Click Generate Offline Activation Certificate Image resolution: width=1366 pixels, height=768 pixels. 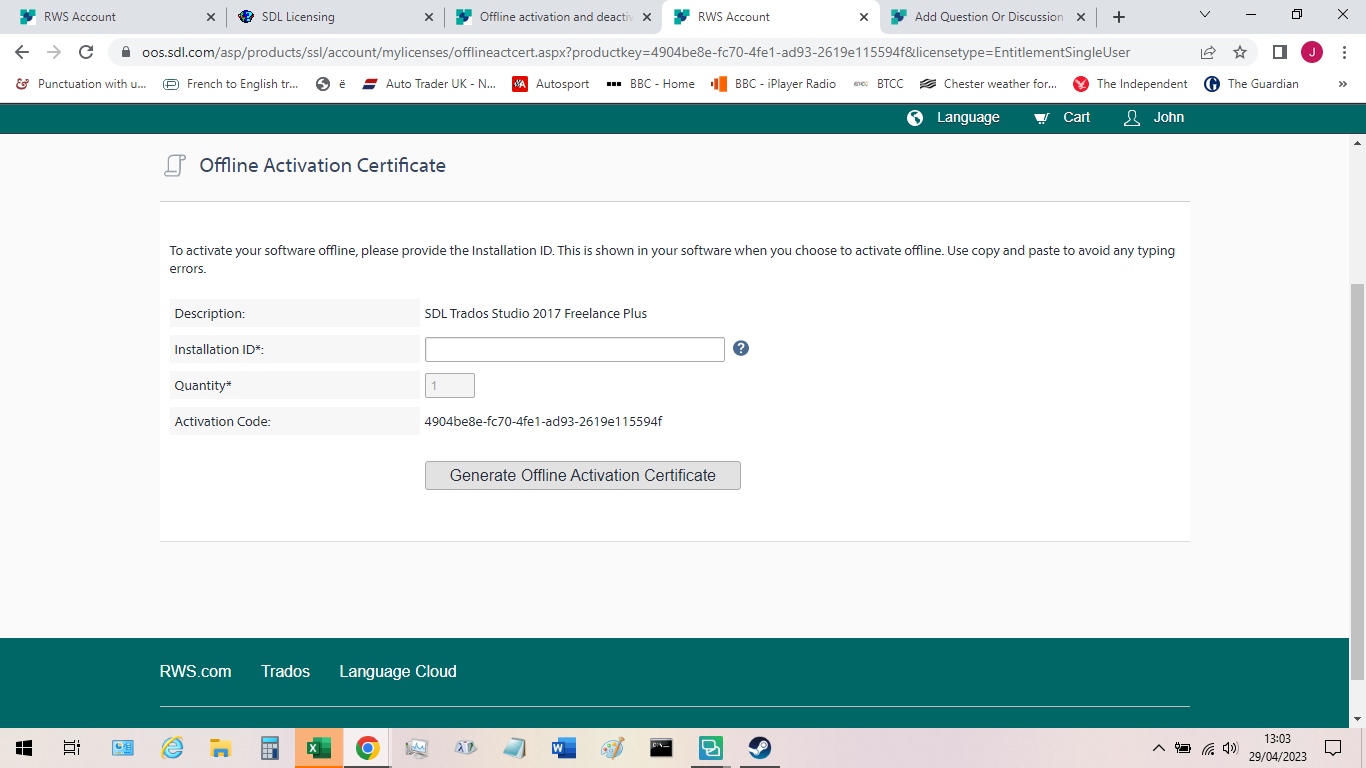coord(583,475)
